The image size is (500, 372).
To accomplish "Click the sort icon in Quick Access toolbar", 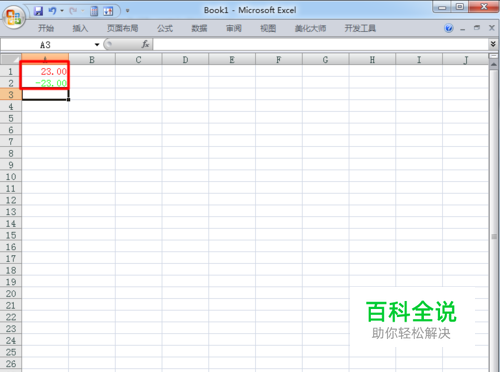I will pos(108,11).
